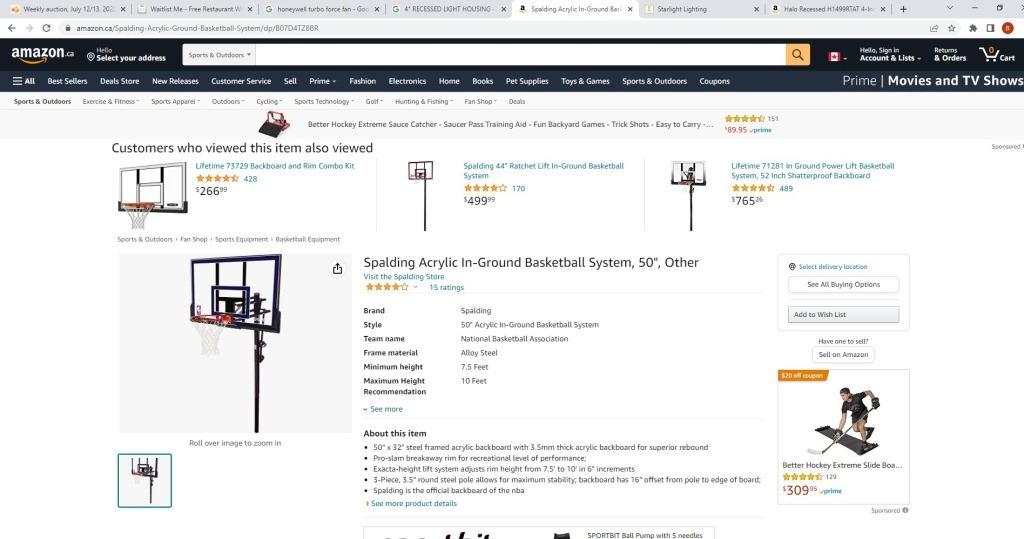Expand star ratings breakdown arrow

415,287
